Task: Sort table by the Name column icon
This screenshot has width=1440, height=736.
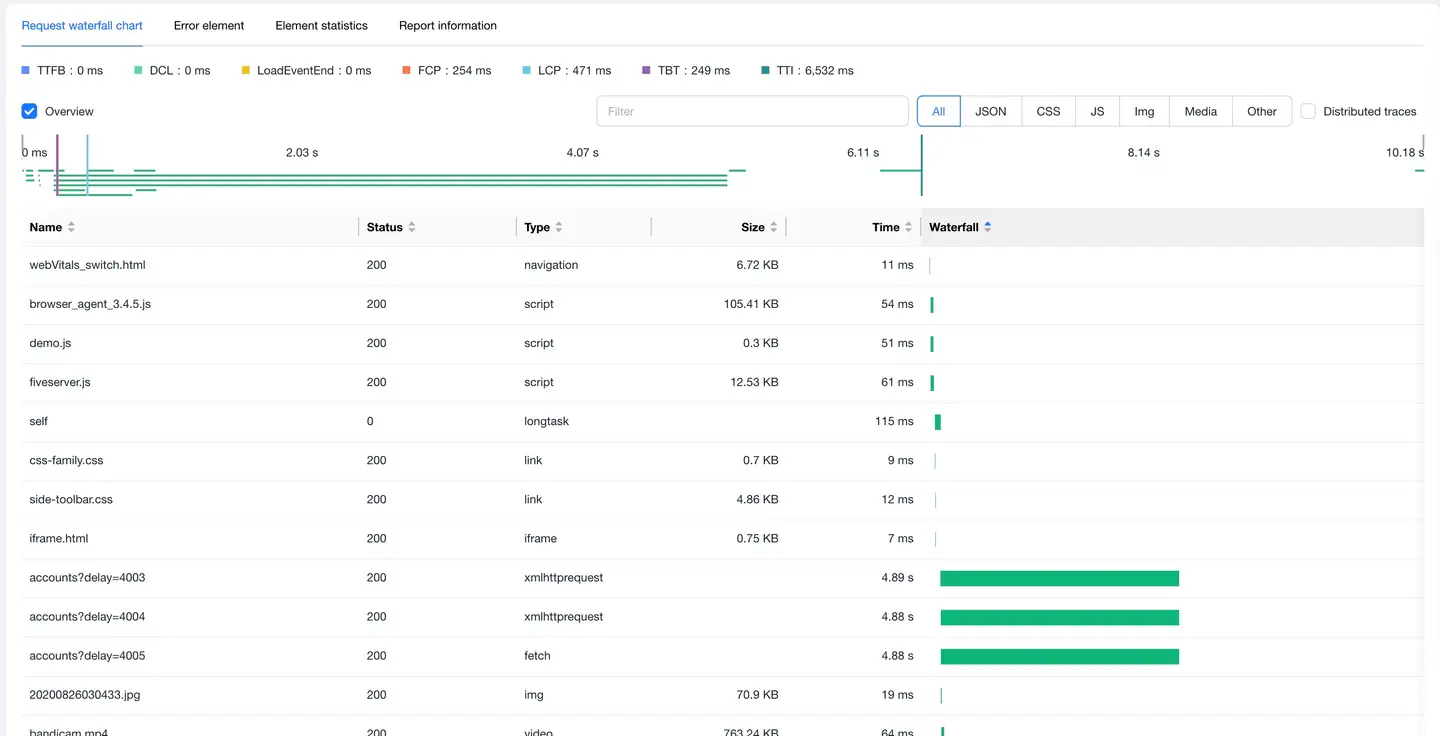Action: [x=71, y=228]
